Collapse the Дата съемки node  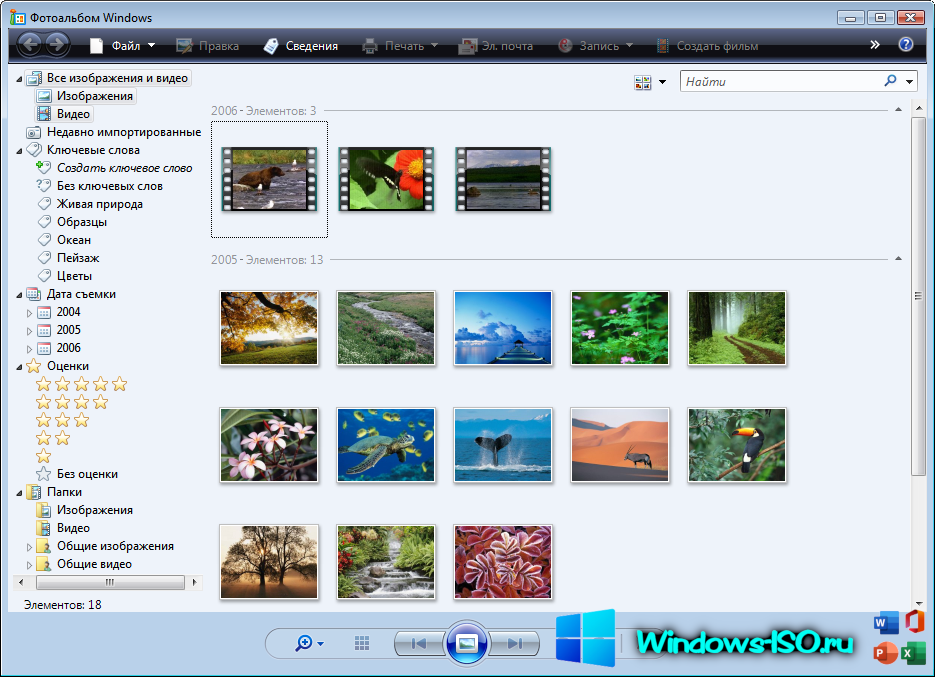[19, 295]
